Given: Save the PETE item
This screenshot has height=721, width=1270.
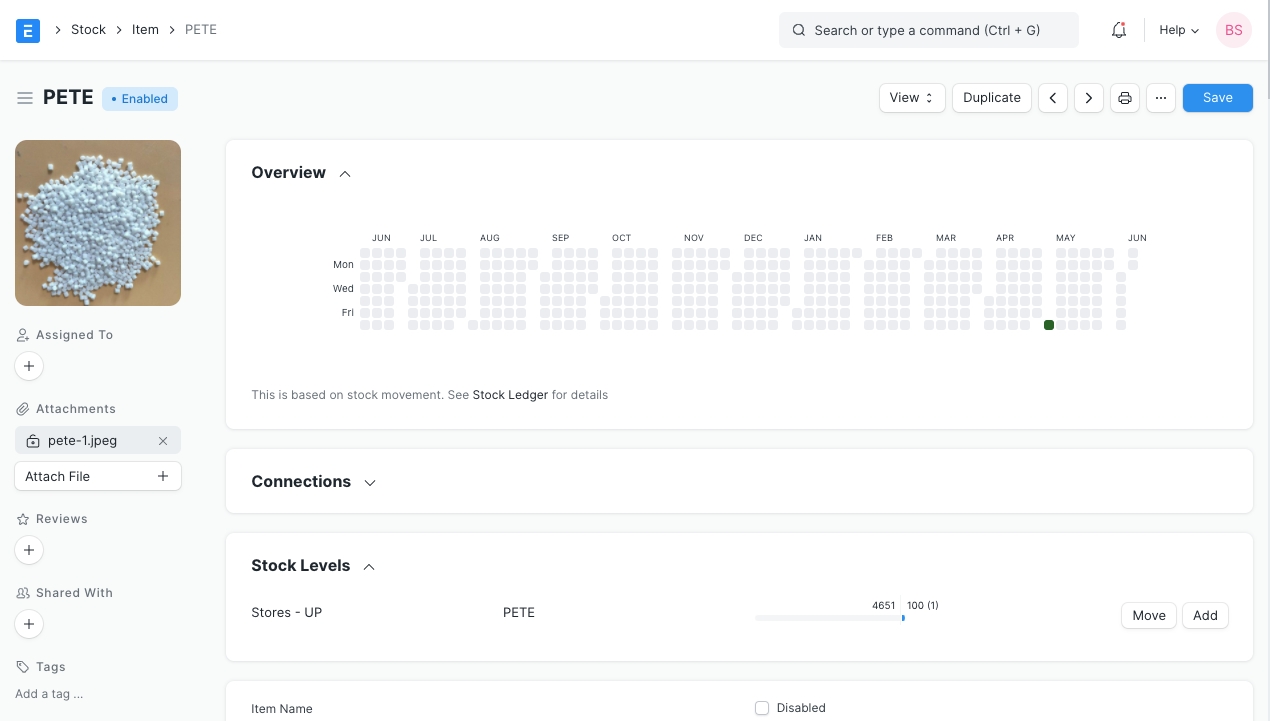Looking at the screenshot, I should [1217, 98].
